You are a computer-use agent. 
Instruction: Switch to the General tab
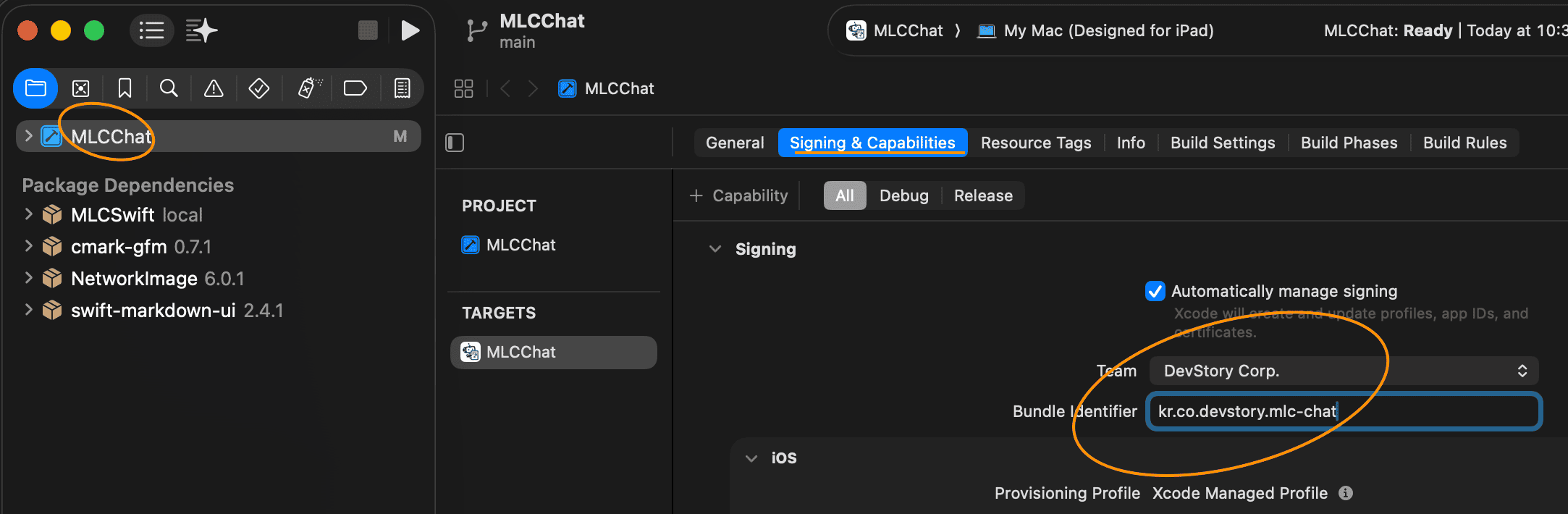[x=735, y=143]
